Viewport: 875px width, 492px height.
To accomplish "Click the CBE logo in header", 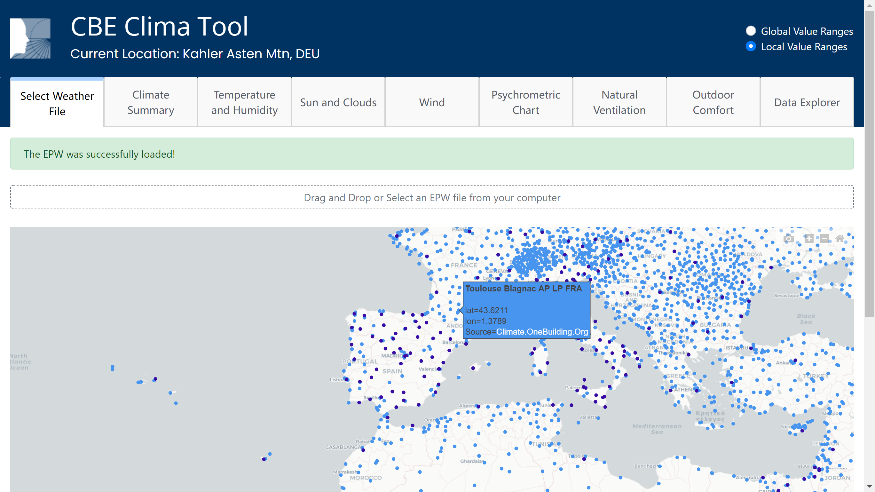I will tap(31, 38).
